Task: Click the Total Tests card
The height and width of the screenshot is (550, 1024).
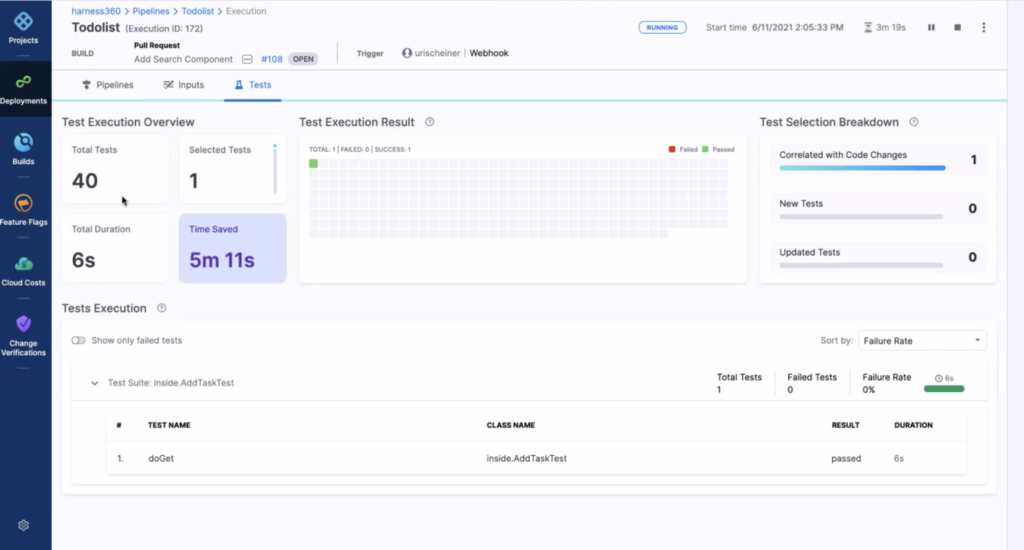Action: click(116, 169)
